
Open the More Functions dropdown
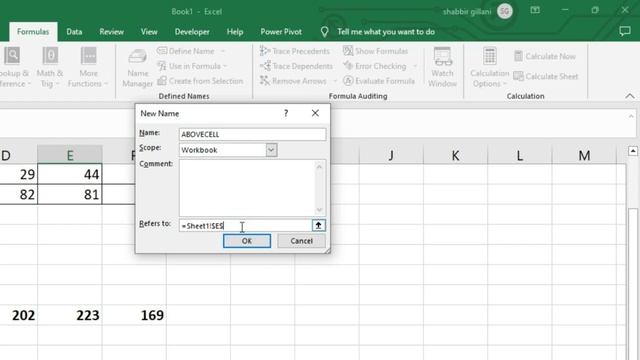pos(88,68)
